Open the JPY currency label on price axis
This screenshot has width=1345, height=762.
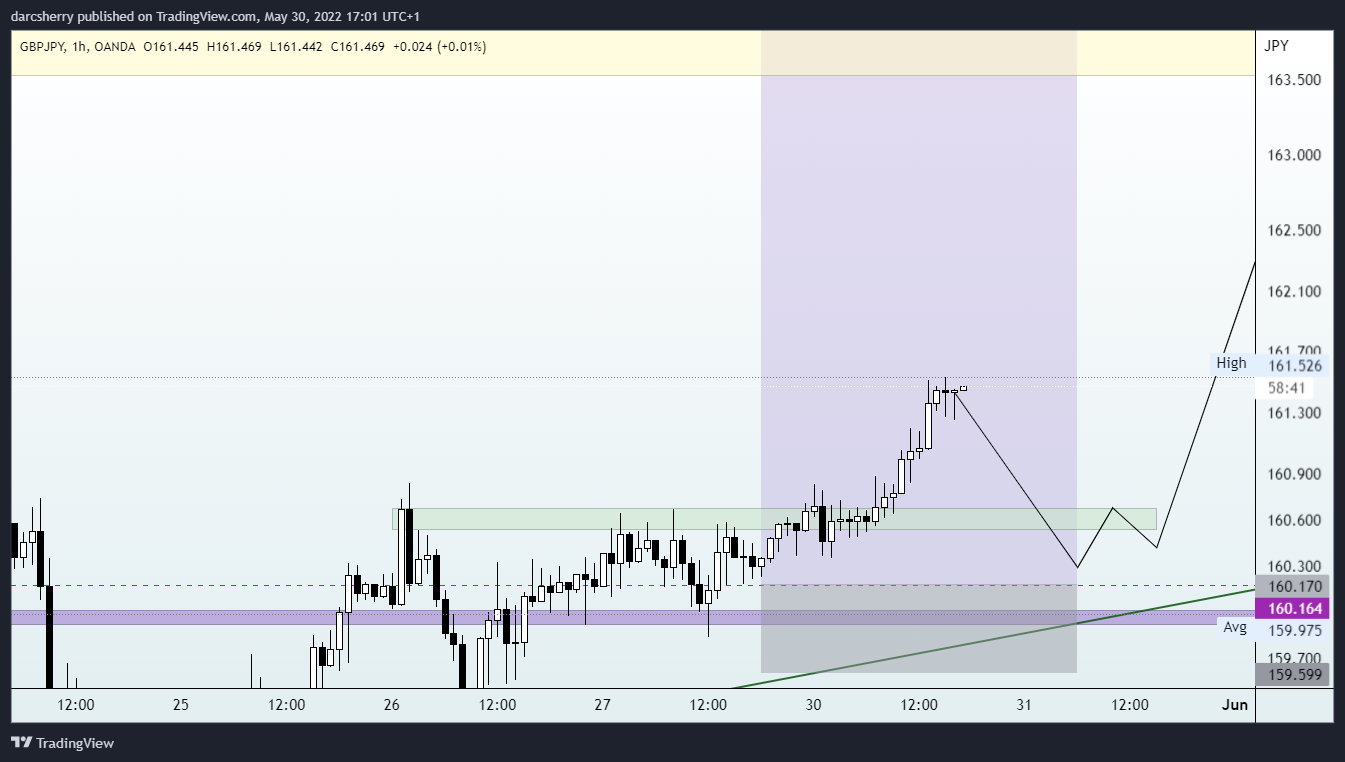click(1276, 46)
